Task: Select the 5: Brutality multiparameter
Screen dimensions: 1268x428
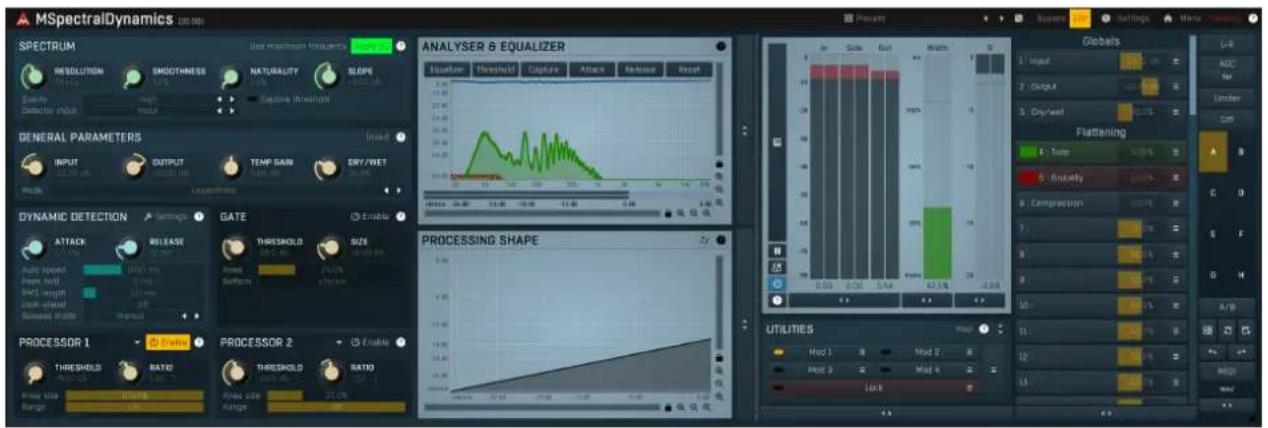Action: [1100, 177]
